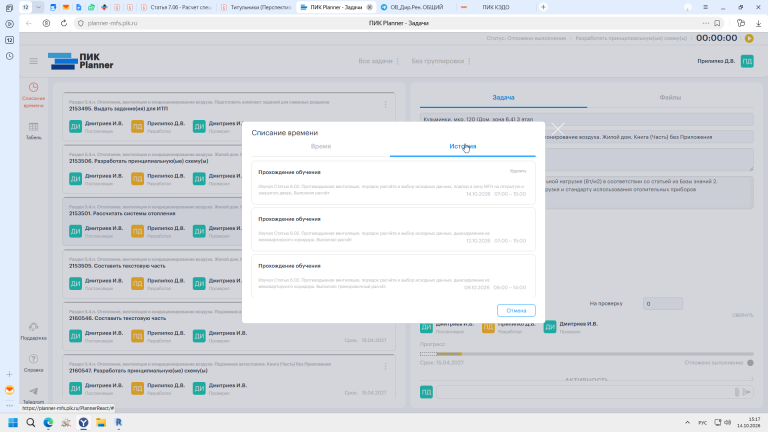Open Списание времени in the sidebar
The height and width of the screenshot is (432, 768).
coord(33,95)
